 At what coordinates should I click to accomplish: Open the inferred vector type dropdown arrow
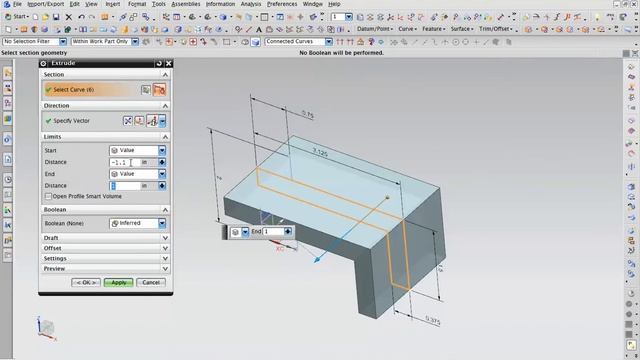pos(162,121)
